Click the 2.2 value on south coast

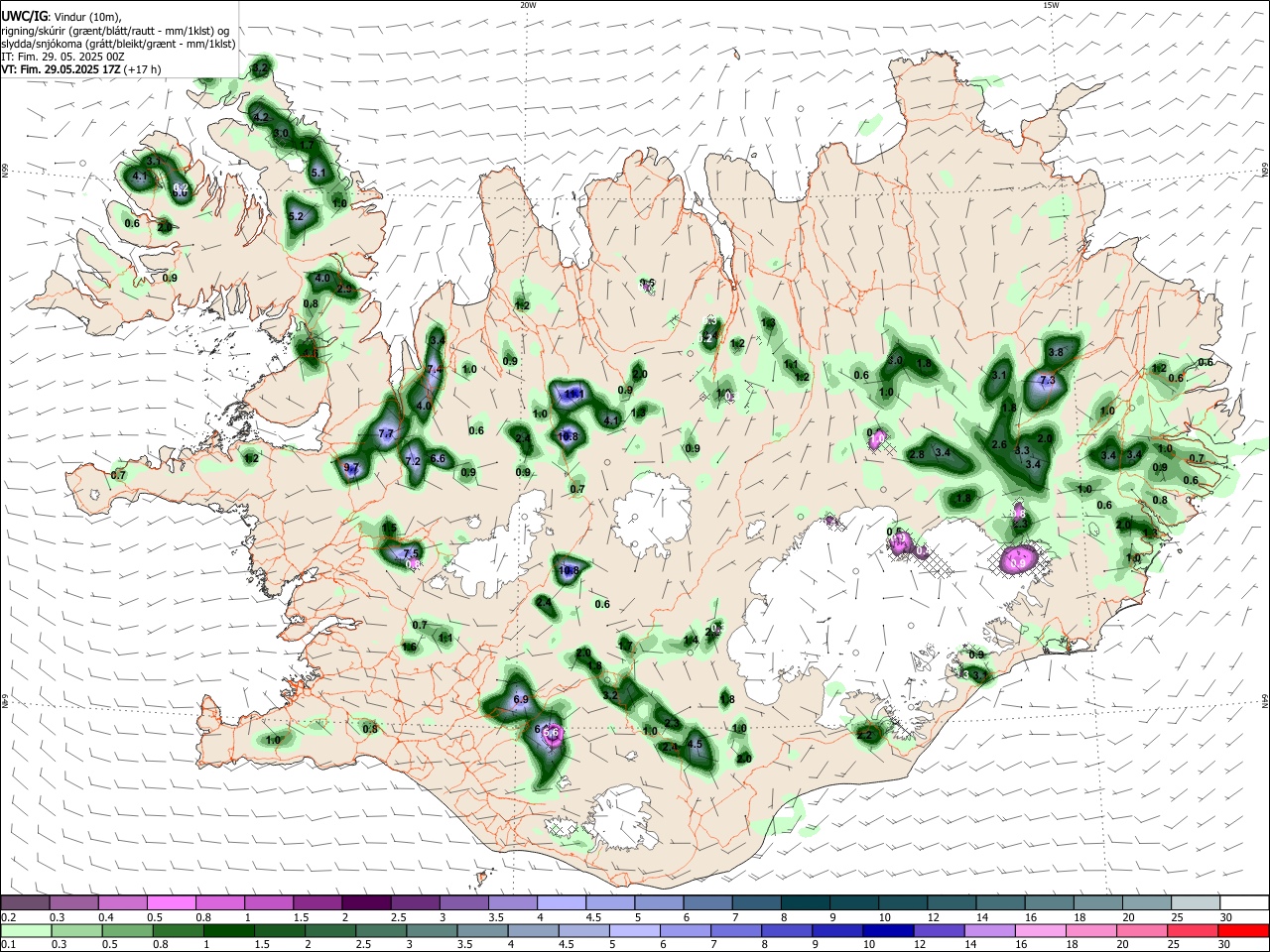click(864, 735)
